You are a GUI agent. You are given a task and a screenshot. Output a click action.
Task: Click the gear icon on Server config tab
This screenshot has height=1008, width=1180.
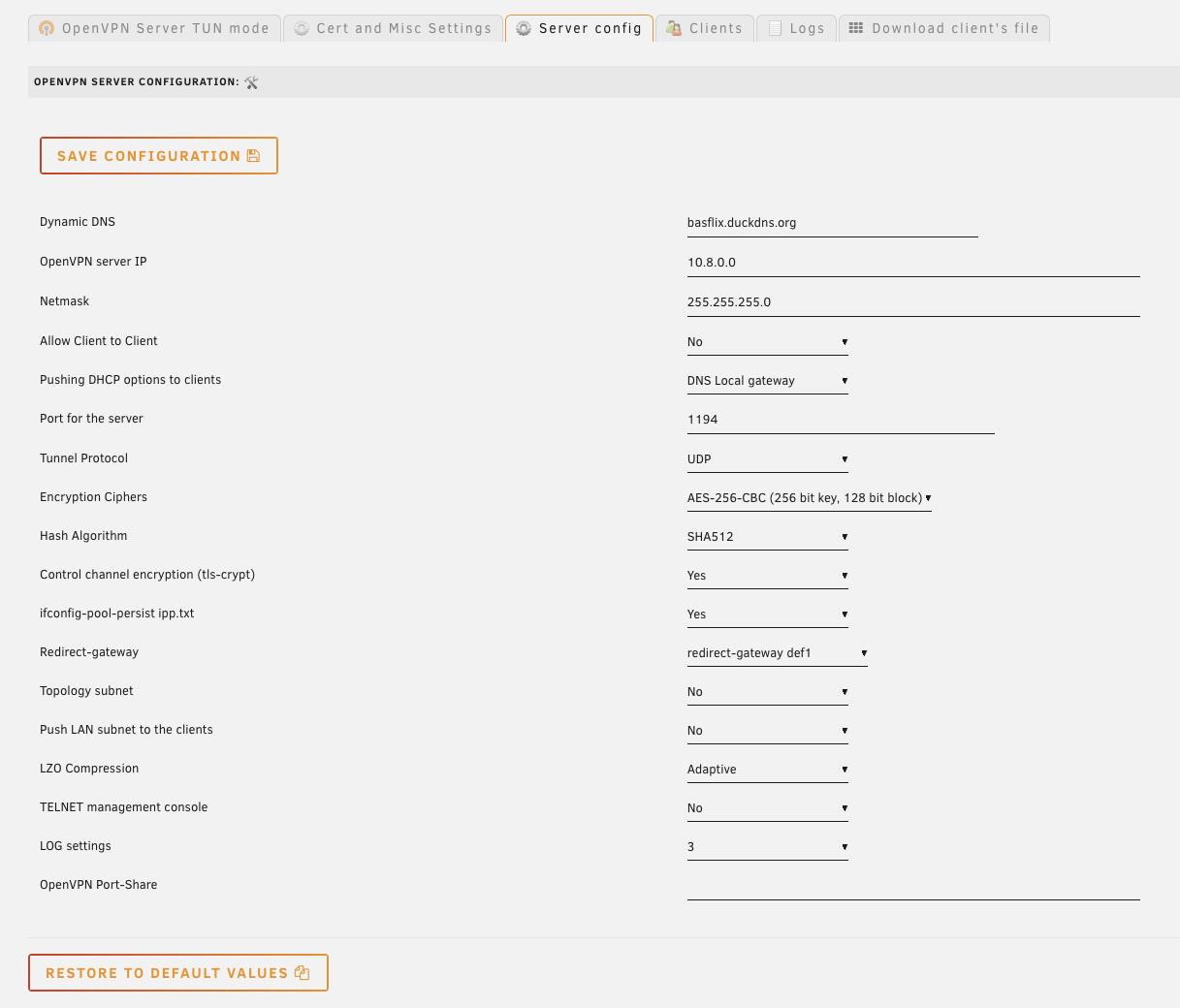pos(524,29)
